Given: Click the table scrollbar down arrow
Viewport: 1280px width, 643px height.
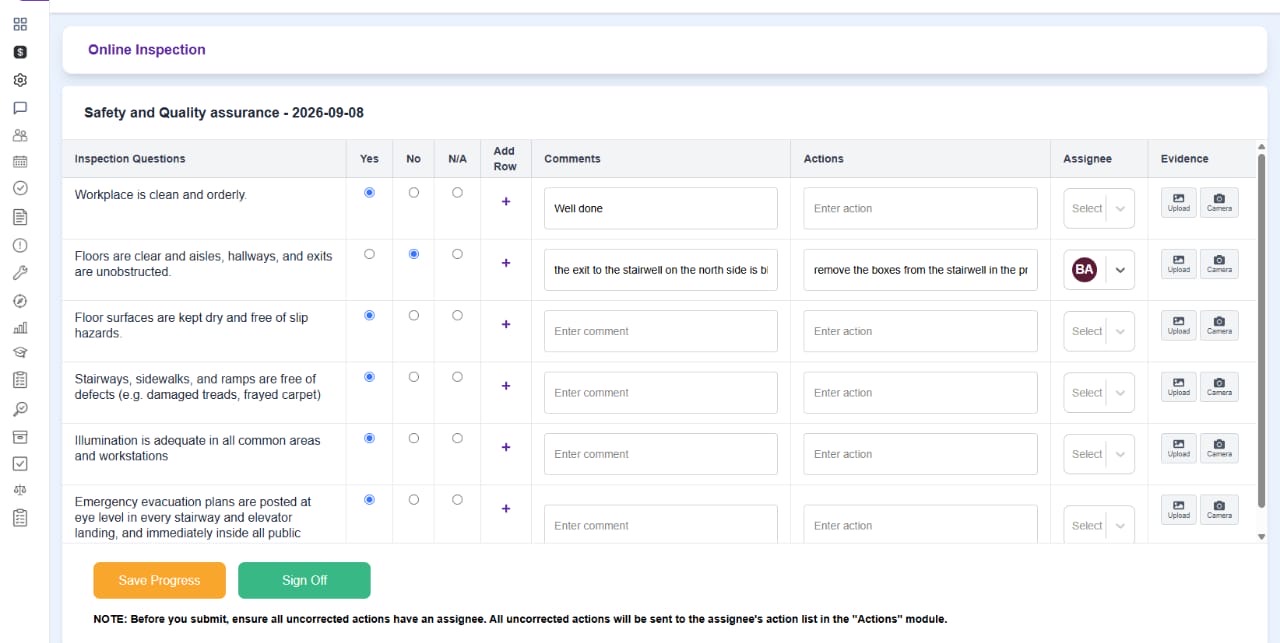Looking at the screenshot, I should pyautogui.click(x=1261, y=537).
